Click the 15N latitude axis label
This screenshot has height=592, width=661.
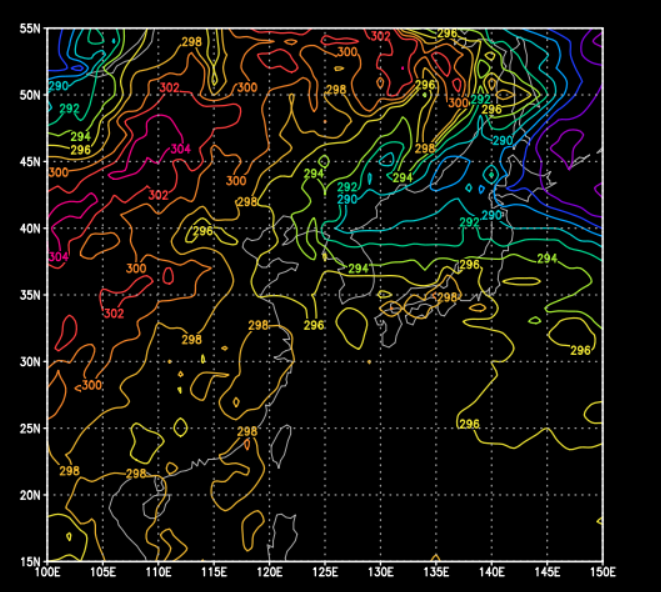29,561
